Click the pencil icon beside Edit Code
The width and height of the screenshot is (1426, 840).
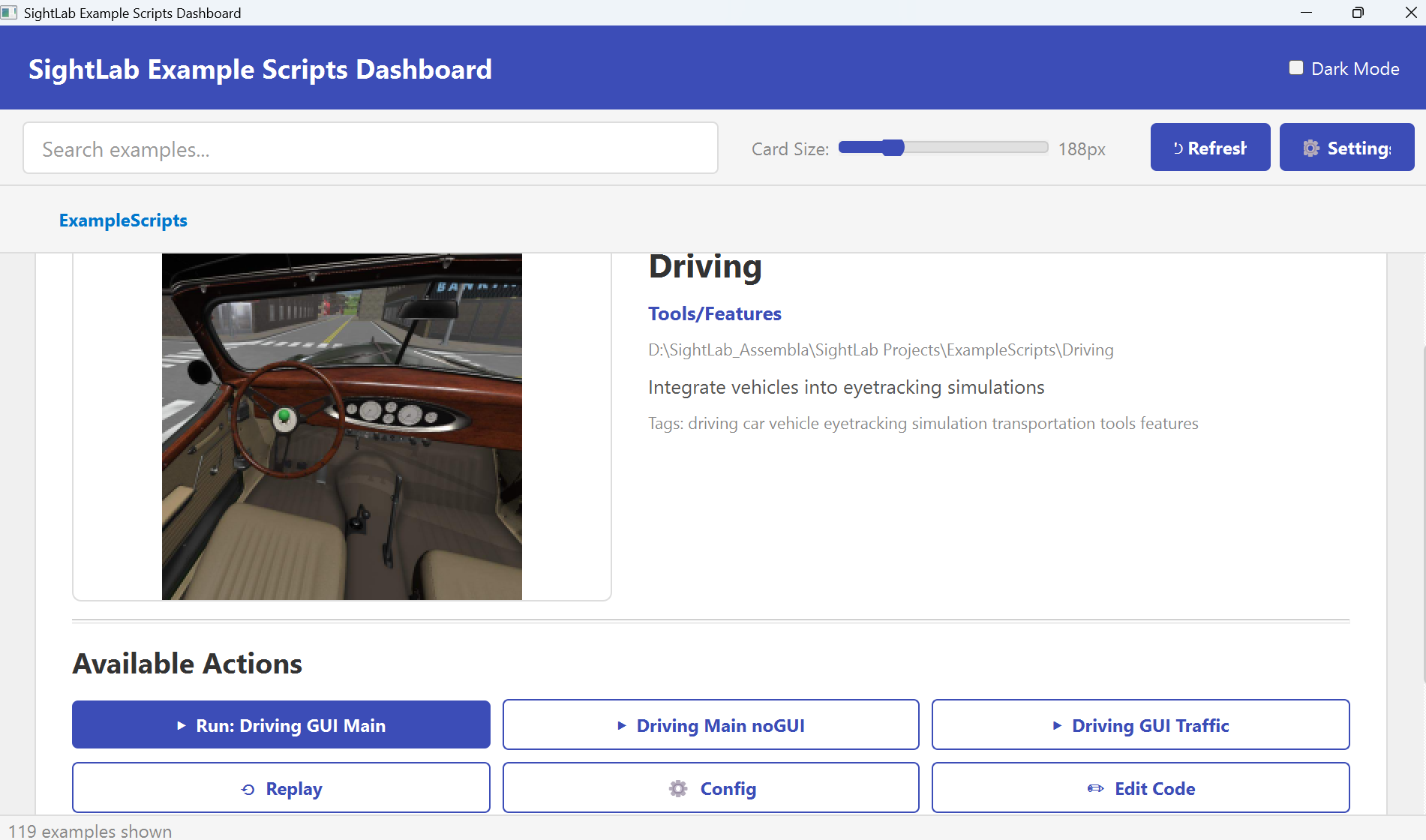(x=1095, y=789)
